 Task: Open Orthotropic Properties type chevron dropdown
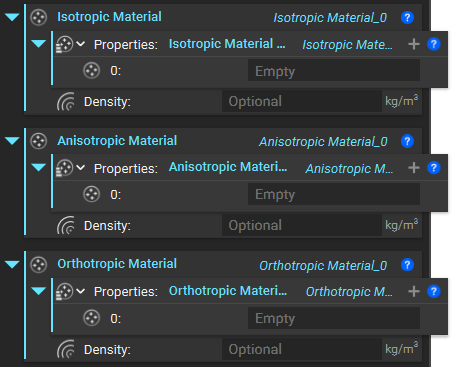point(81,291)
